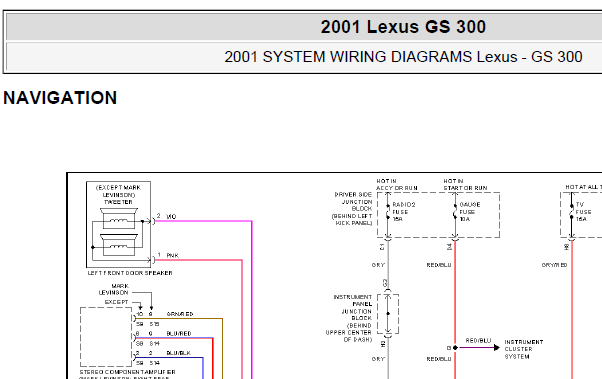Click the magenta VIO wire line

pos(251,300)
